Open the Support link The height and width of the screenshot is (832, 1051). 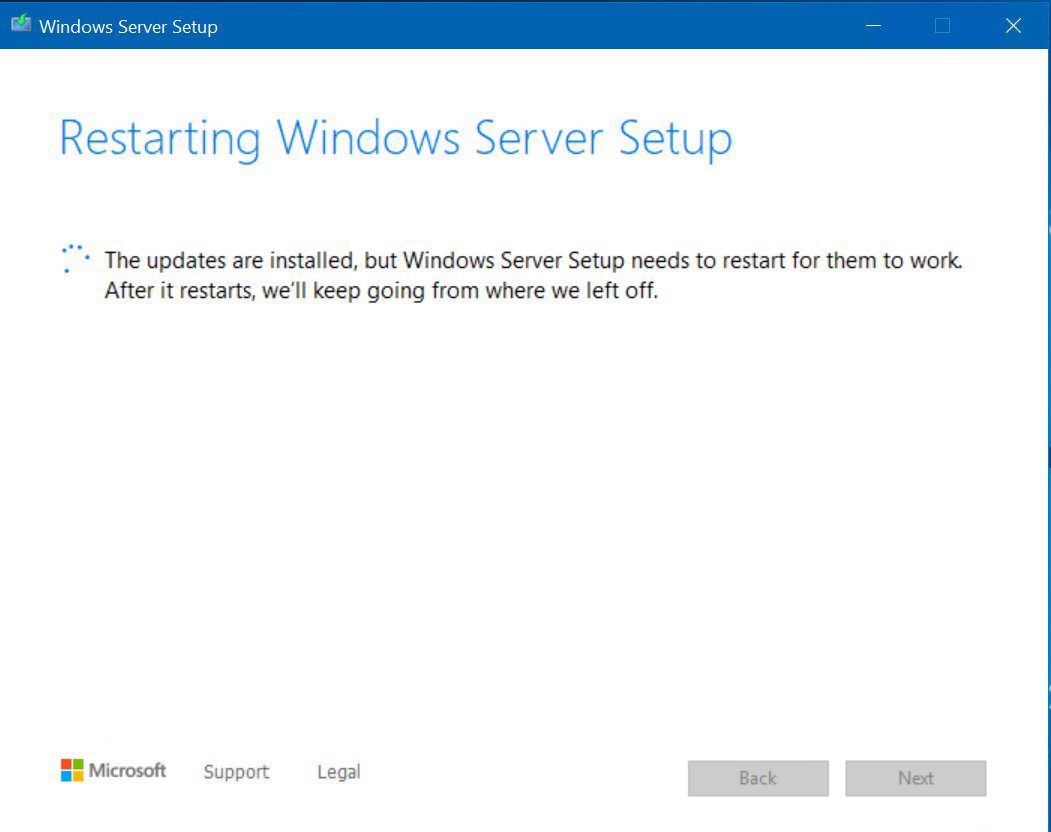point(237,772)
